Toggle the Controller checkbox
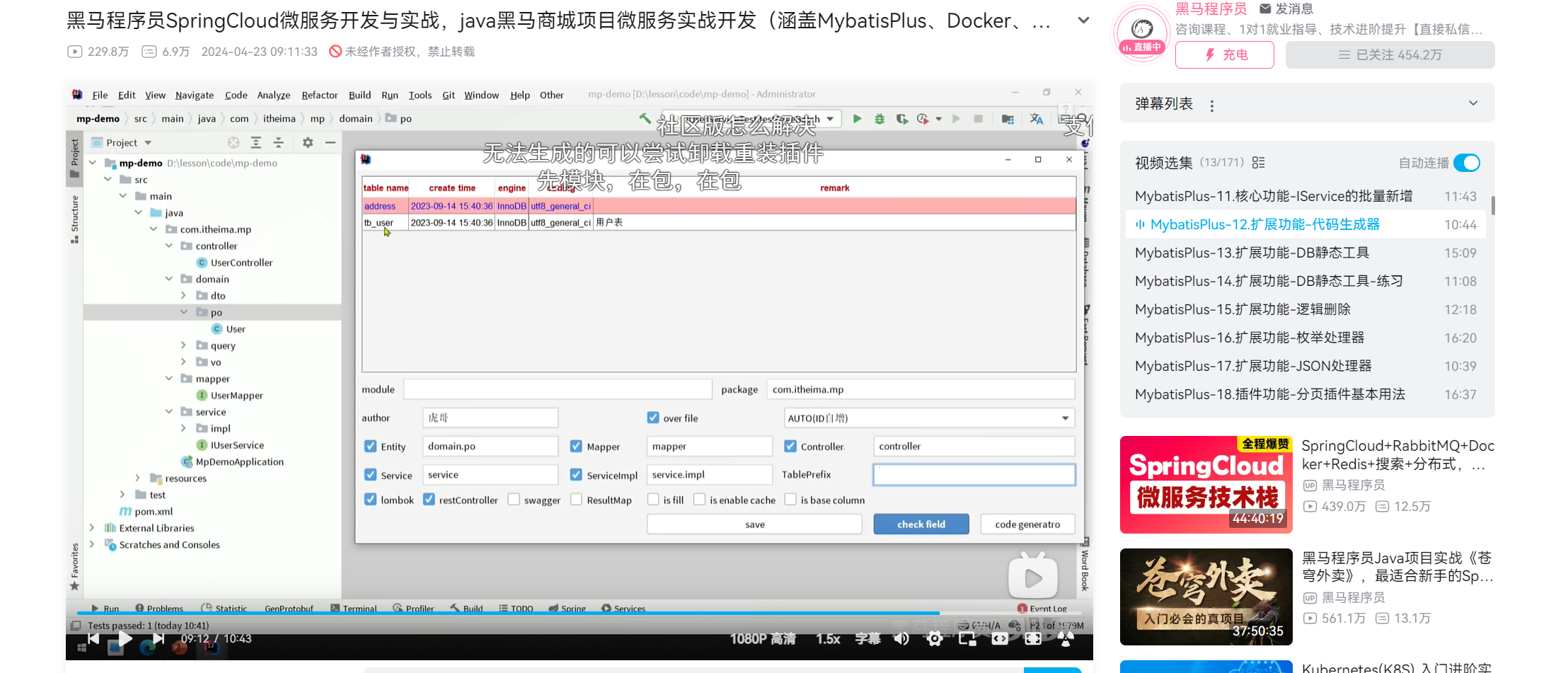This screenshot has width=1568, height=673. click(790, 446)
